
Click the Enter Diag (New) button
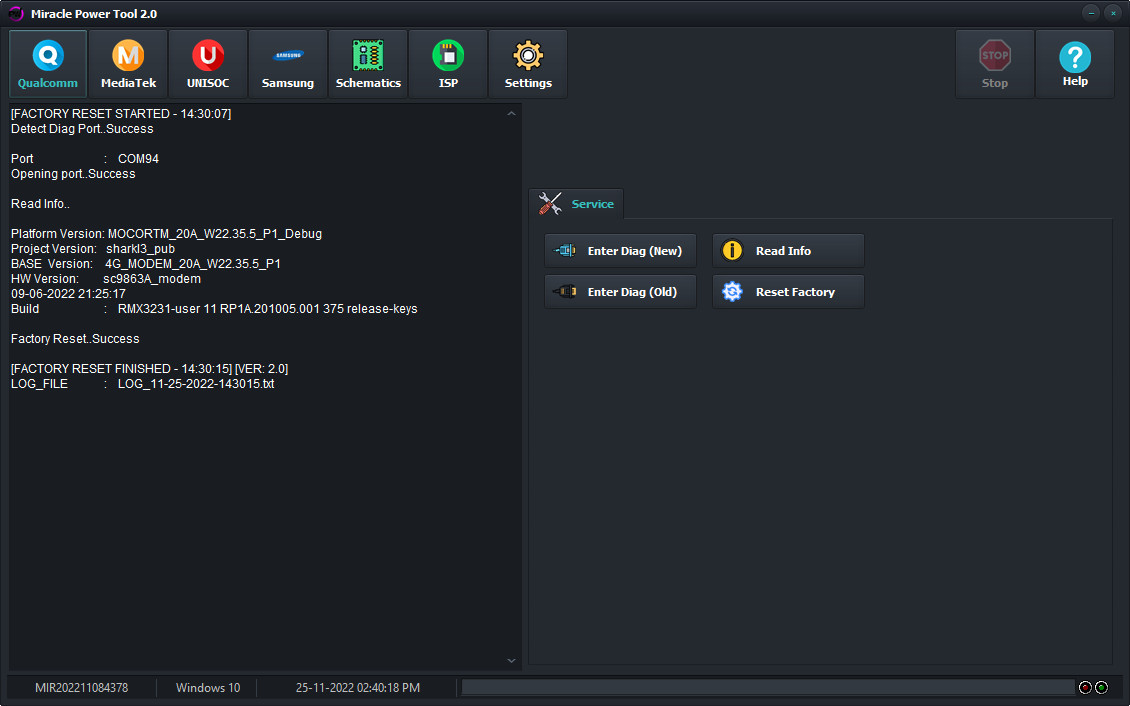[x=620, y=251]
